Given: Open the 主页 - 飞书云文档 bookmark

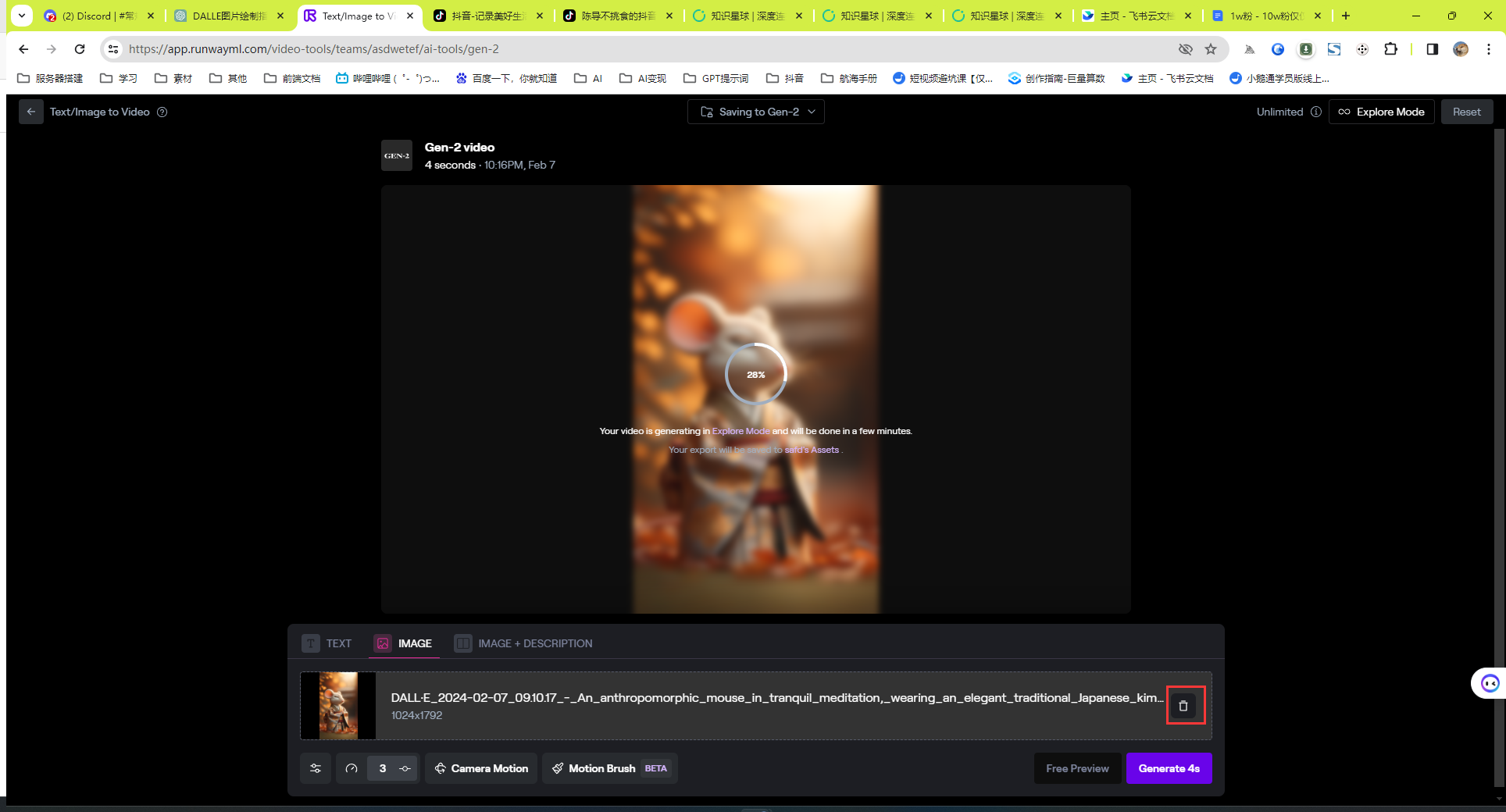Looking at the screenshot, I should pyautogui.click(x=1167, y=78).
